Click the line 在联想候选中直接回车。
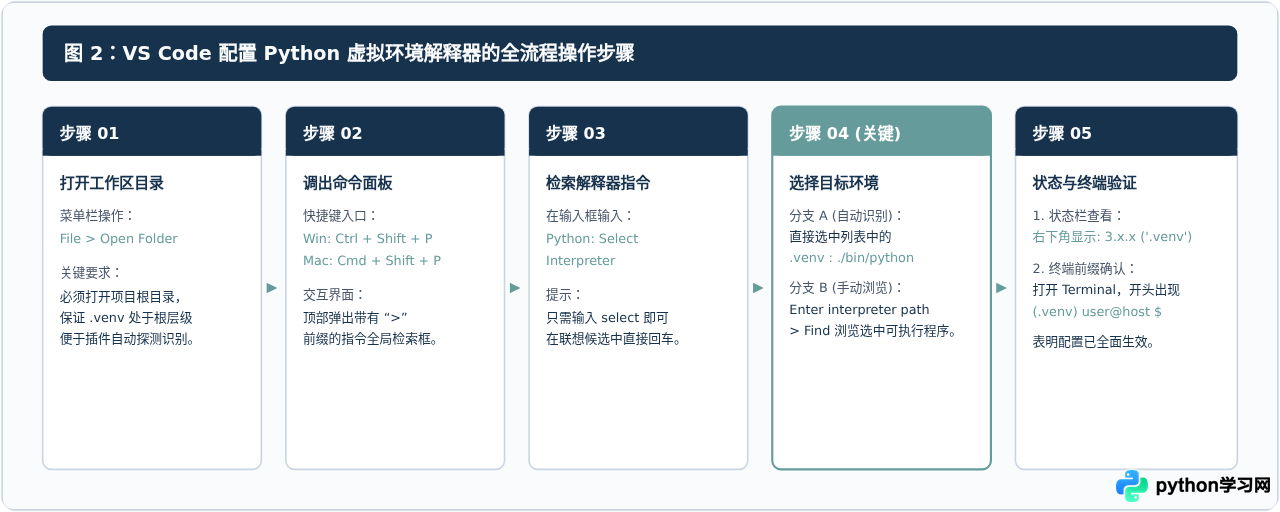Screen dimensions: 1280x512 coord(613,338)
